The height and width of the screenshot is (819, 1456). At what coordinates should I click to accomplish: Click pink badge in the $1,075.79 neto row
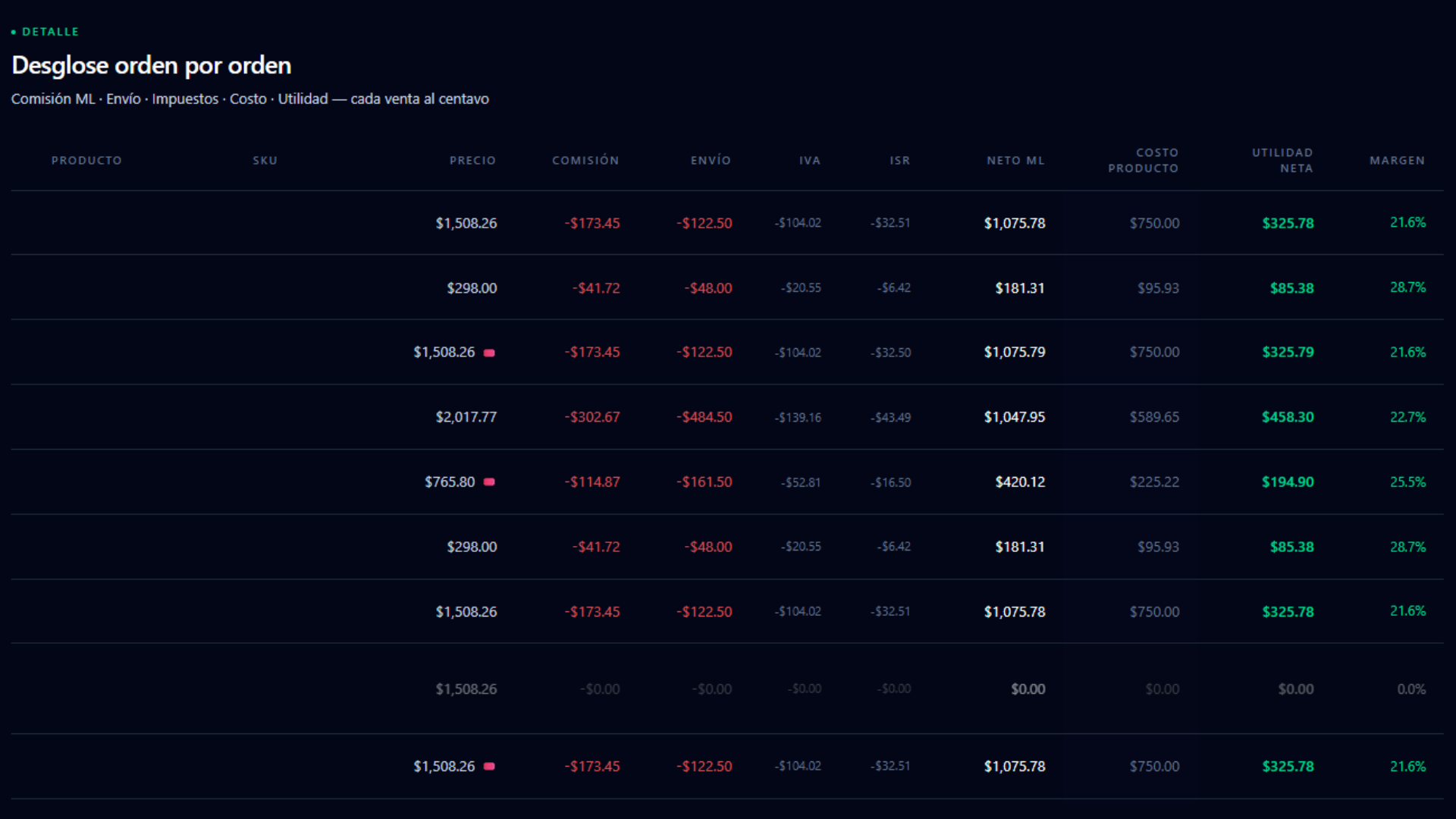[x=489, y=353]
